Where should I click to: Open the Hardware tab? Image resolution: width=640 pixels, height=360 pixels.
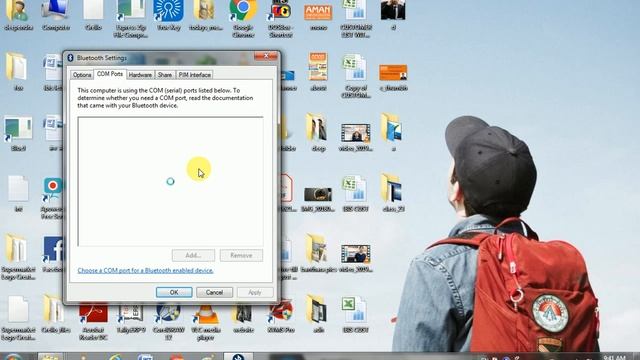pyautogui.click(x=140, y=75)
